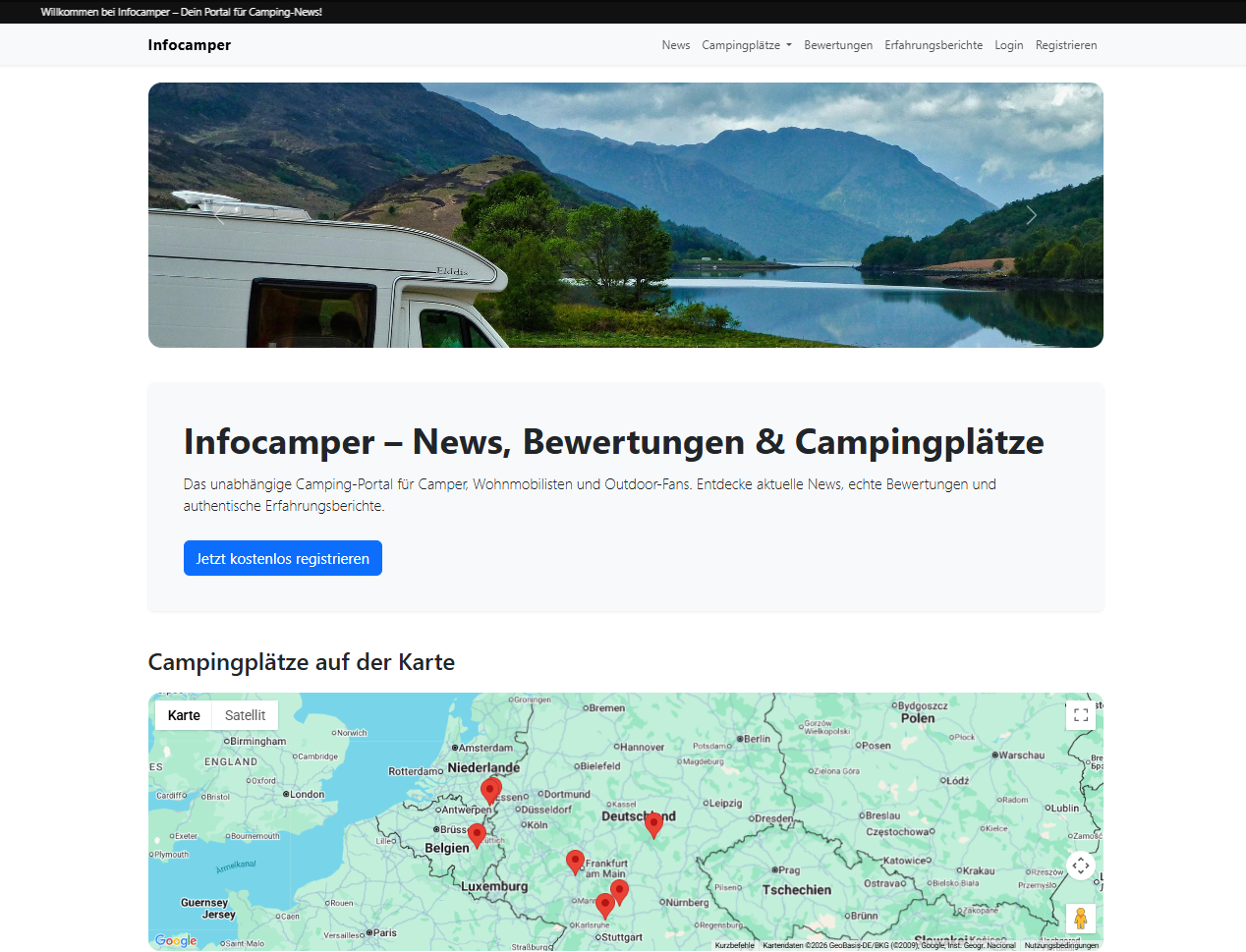
Task: Open the map camera controls icon
Action: (x=1081, y=866)
